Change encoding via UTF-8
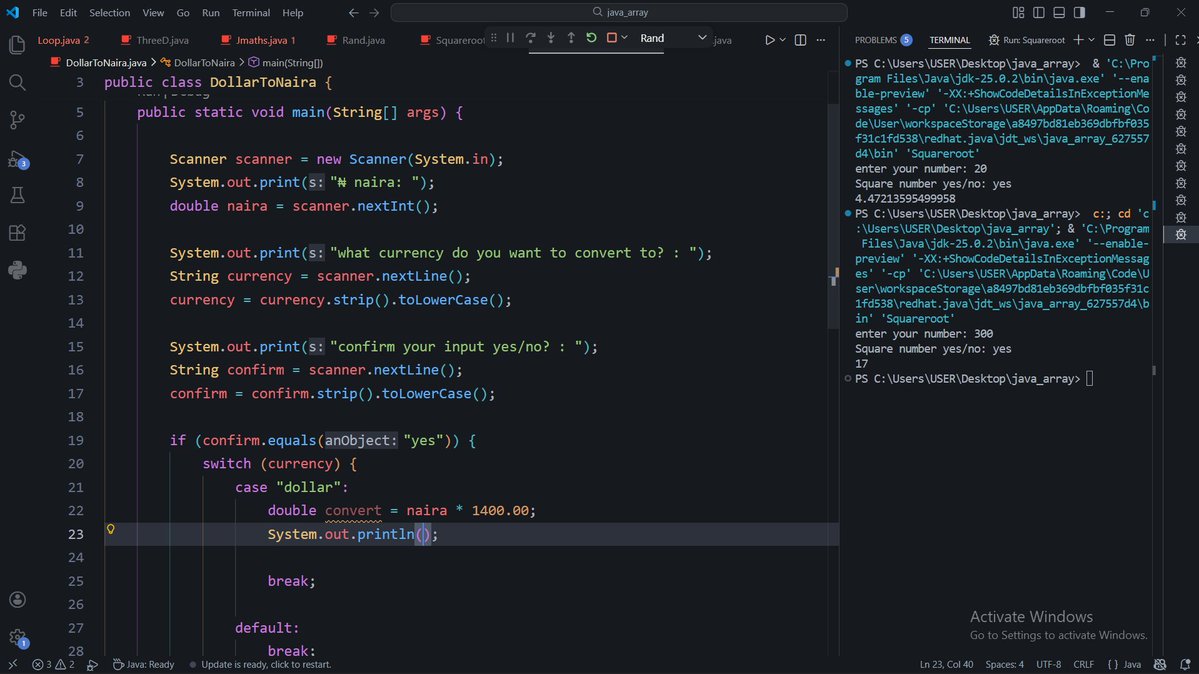Image resolution: width=1199 pixels, height=674 pixels. coord(1048,664)
